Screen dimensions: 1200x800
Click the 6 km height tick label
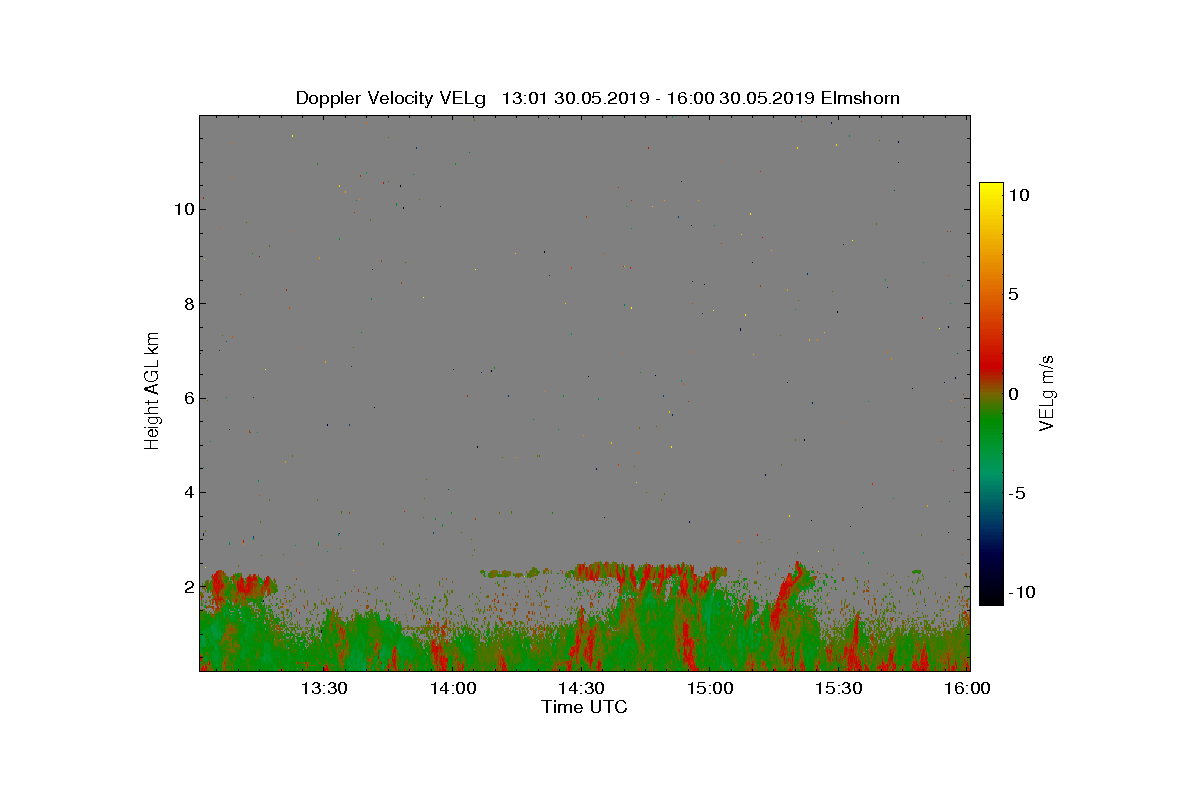pos(188,398)
